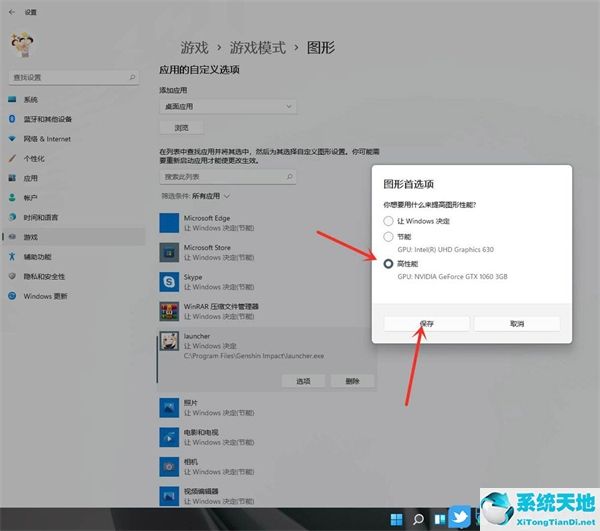Click GPU: NVIDIA GeForce GTX 1060 3GB text
The width and height of the screenshot is (600, 531).
point(452,277)
